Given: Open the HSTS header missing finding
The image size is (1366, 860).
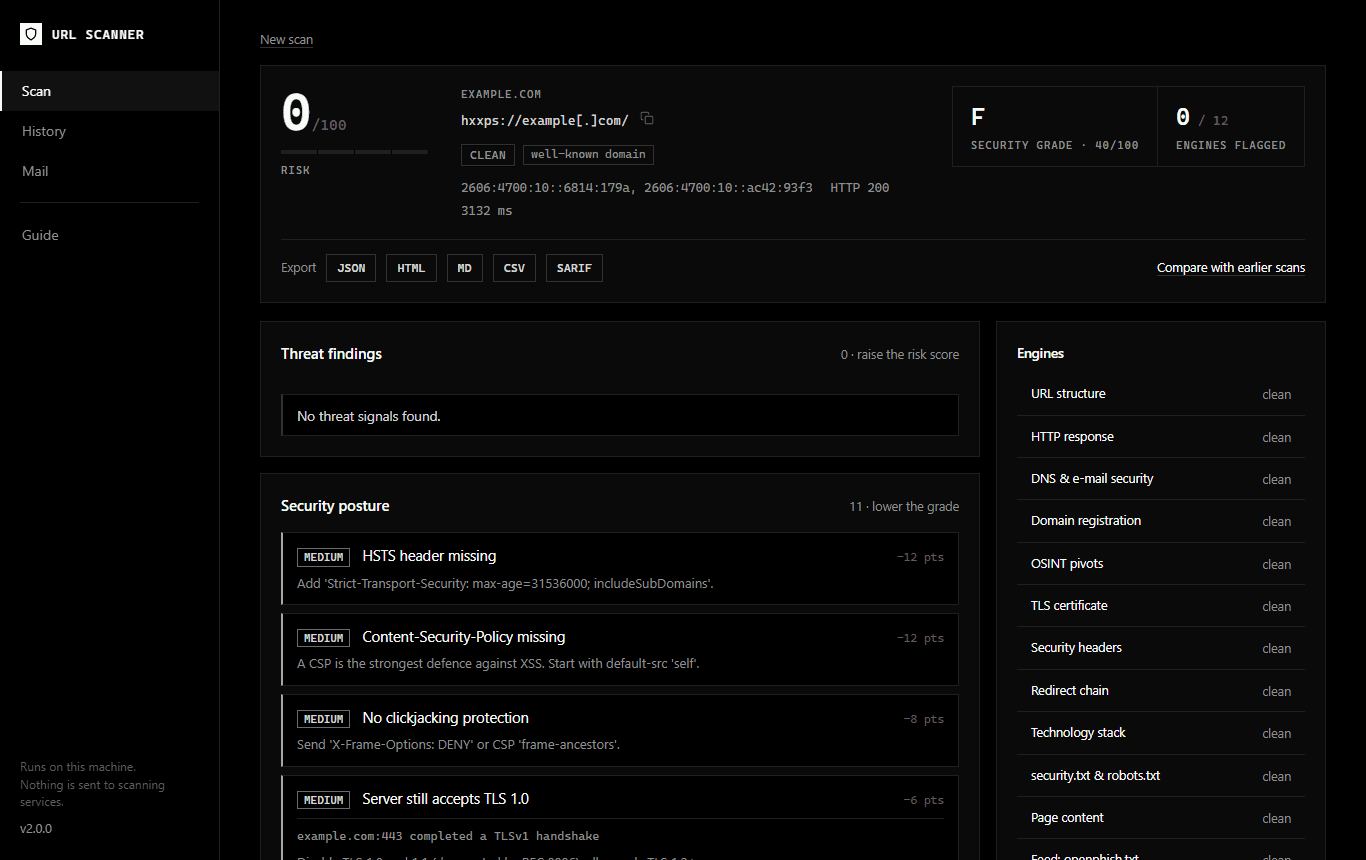Looking at the screenshot, I should click(620, 569).
